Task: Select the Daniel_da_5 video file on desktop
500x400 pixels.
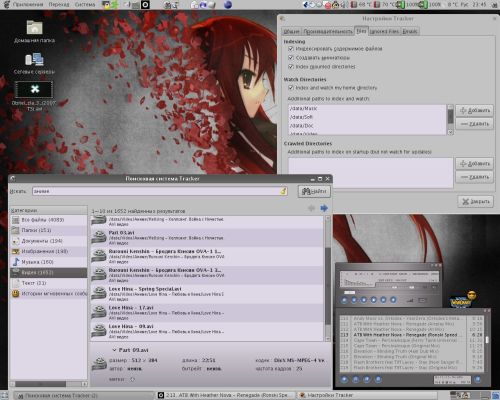Action: 34,96
